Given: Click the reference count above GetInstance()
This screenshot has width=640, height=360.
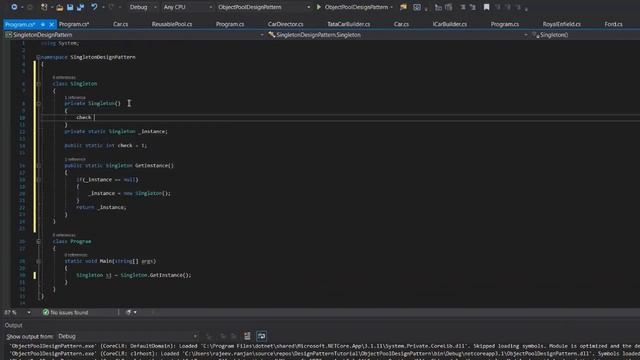Looking at the screenshot, I should point(75,159).
